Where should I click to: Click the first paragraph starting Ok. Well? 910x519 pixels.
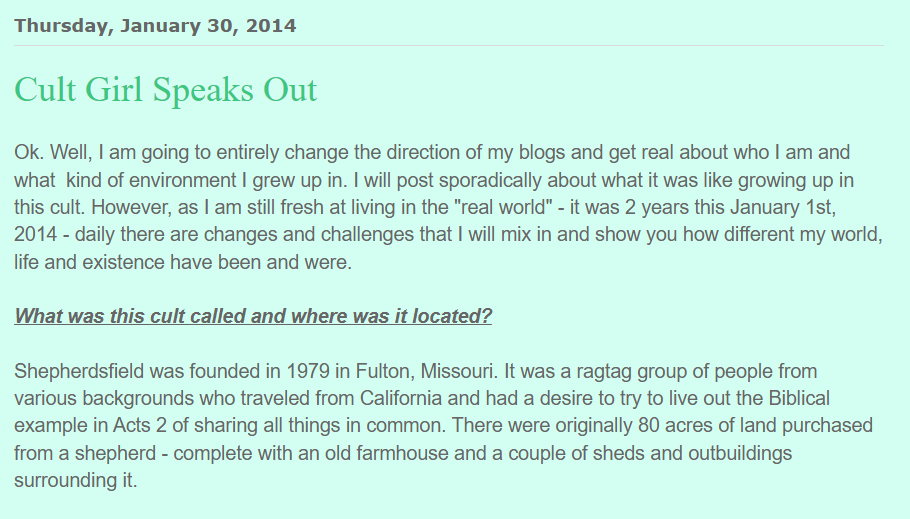(449, 207)
